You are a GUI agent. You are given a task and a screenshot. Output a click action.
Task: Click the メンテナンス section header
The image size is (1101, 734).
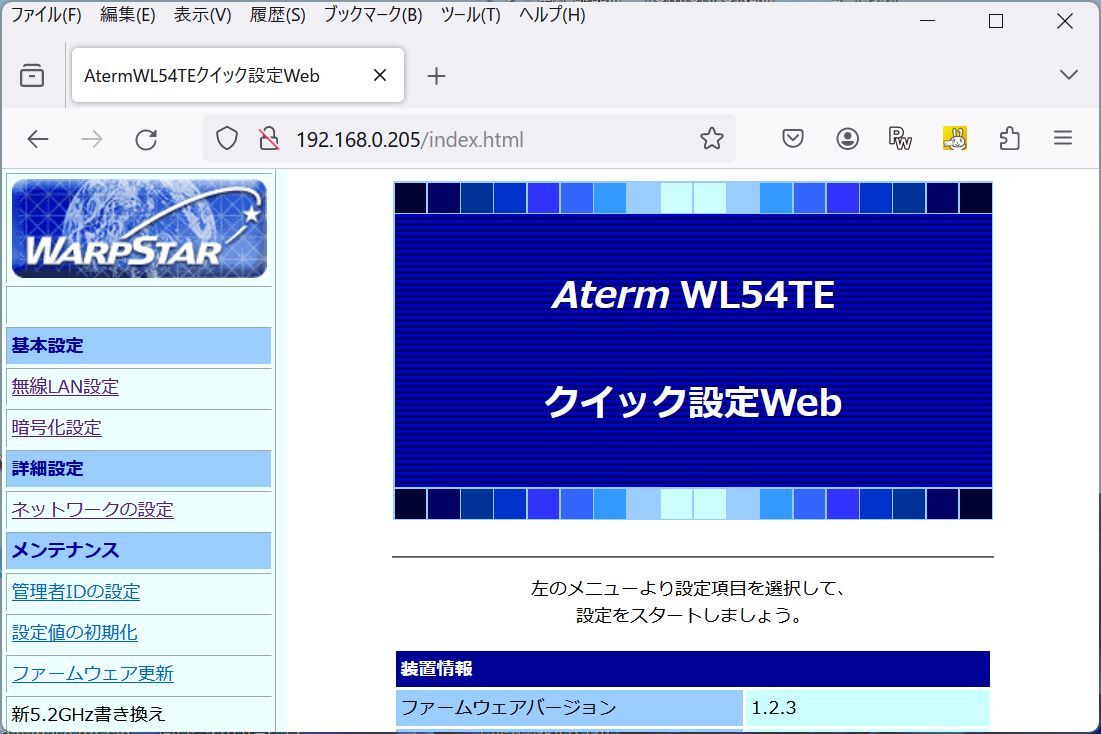139,551
